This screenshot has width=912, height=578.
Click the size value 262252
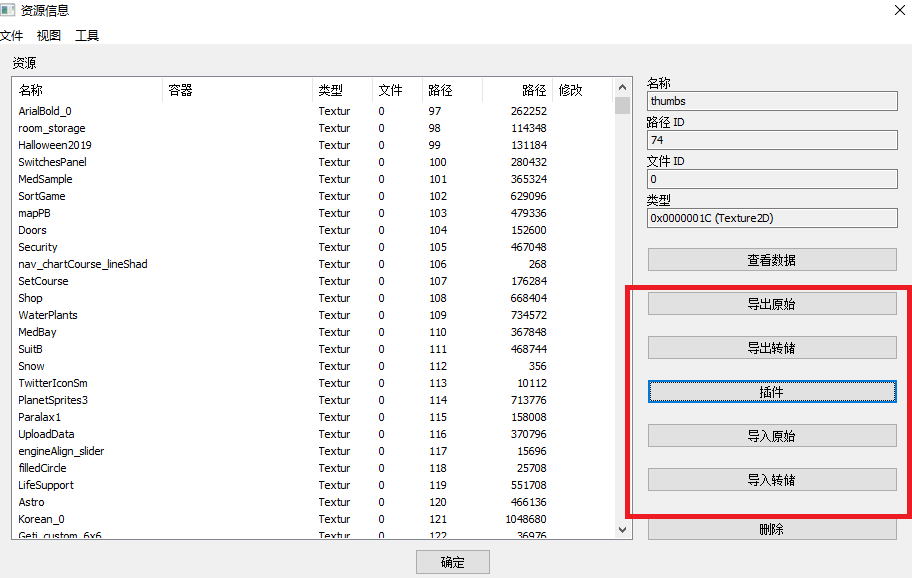pos(529,111)
